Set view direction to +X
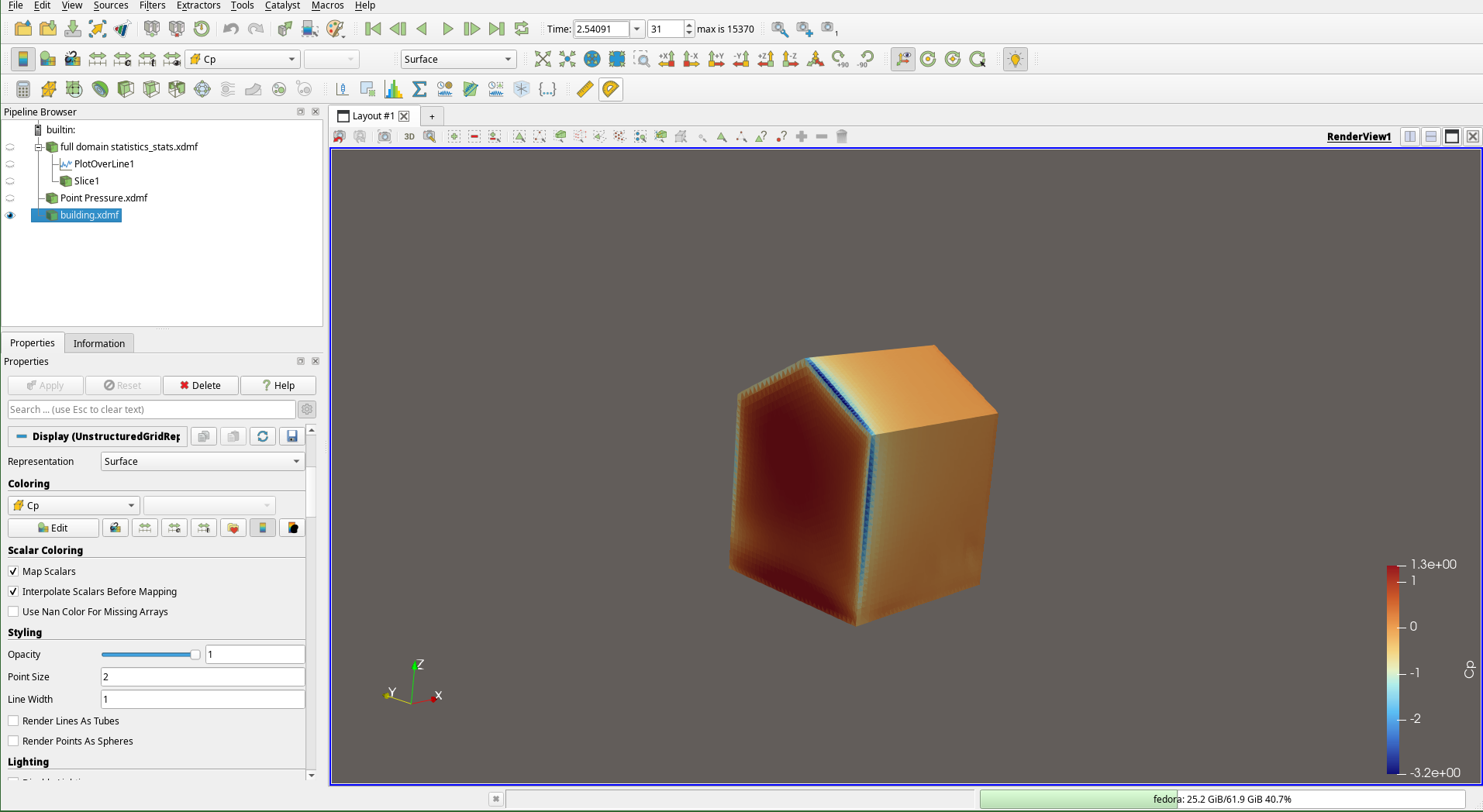The width and height of the screenshot is (1483, 812). coord(667,59)
